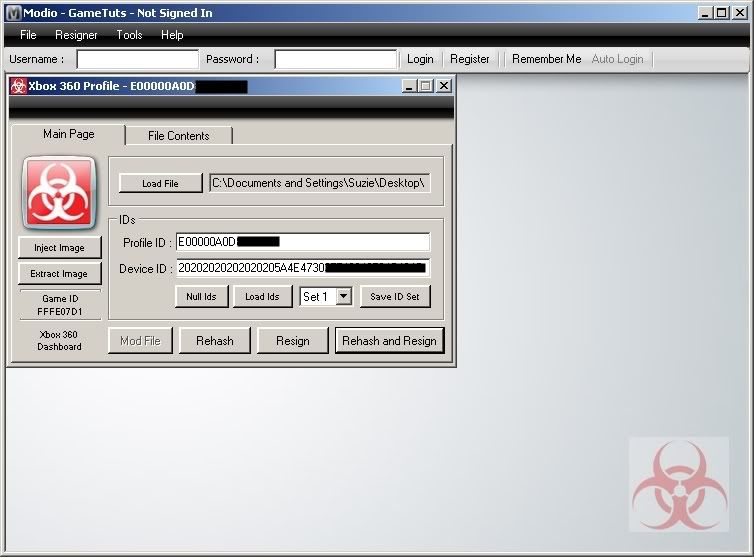The image size is (754, 557).
Task: Click the faded biohazard watermark logo
Action: (678, 484)
